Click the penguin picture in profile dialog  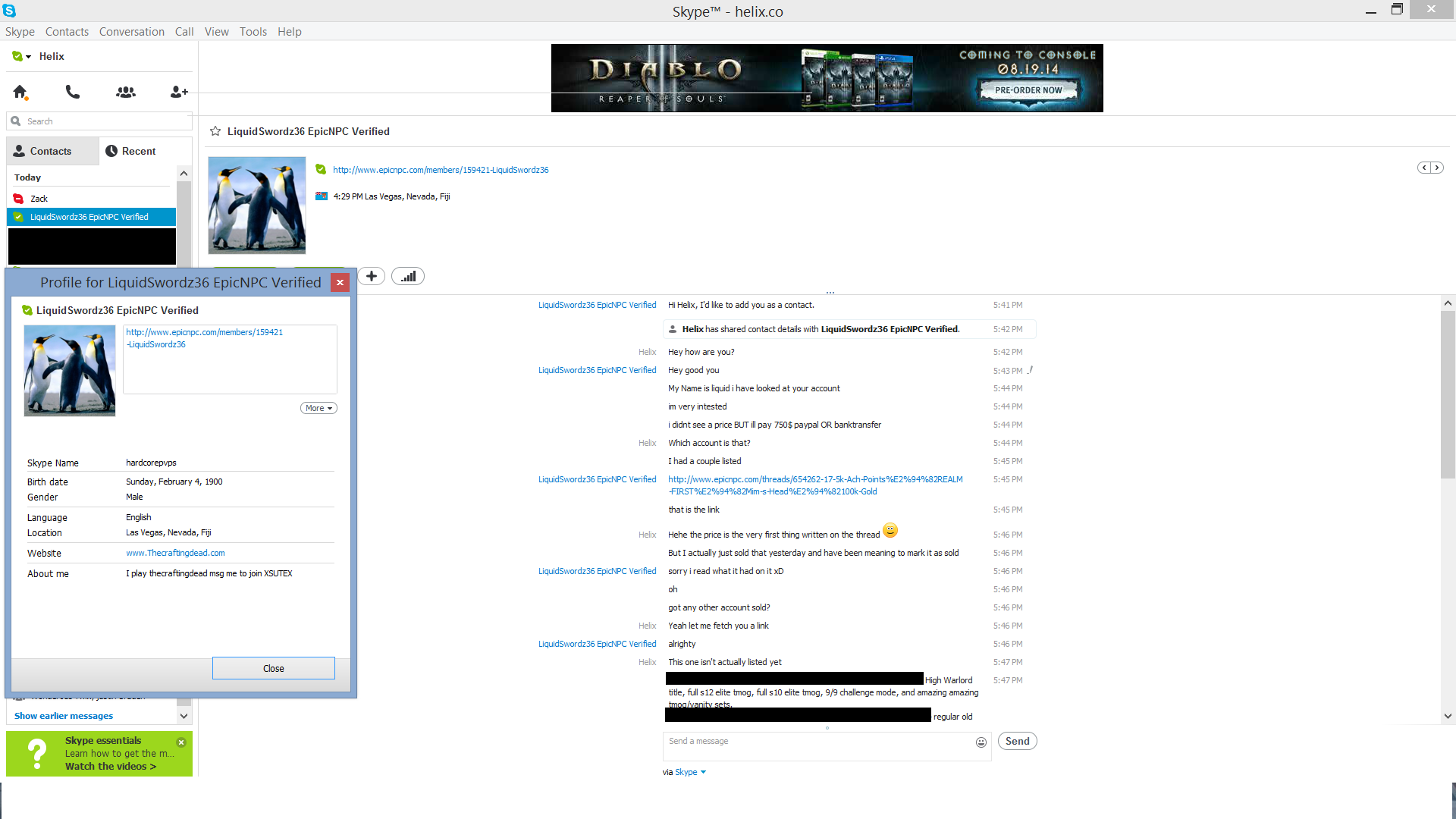70,371
